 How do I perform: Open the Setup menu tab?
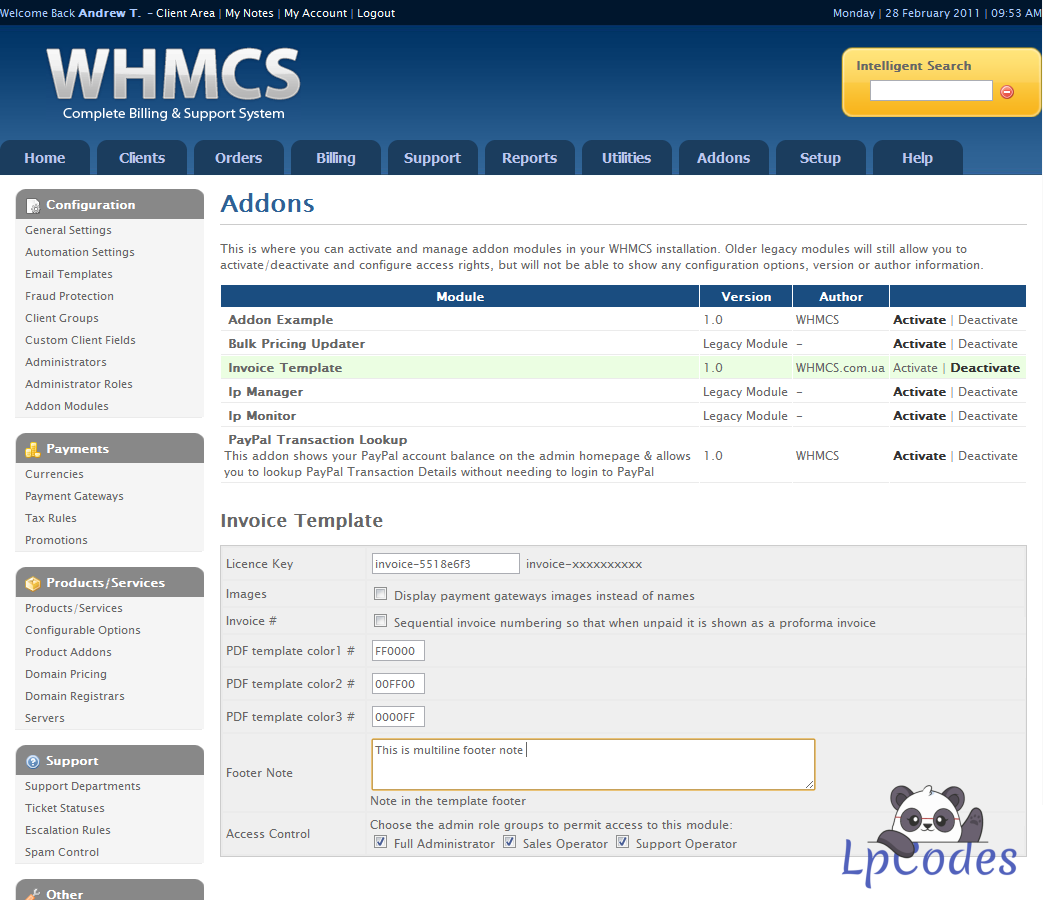point(820,158)
